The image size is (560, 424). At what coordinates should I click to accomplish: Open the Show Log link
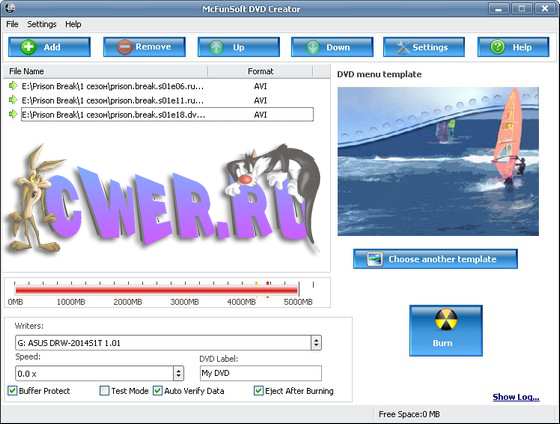pyautogui.click(x=516, y=397)
